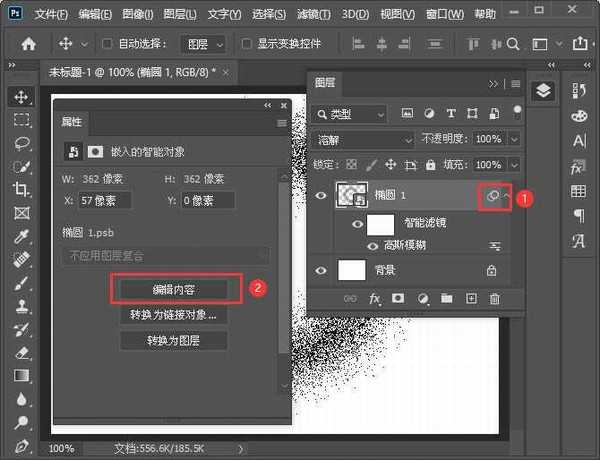Enable the 显示变换控件 checkbox
This screenshot has height=460, width=600.
(247, 44)
